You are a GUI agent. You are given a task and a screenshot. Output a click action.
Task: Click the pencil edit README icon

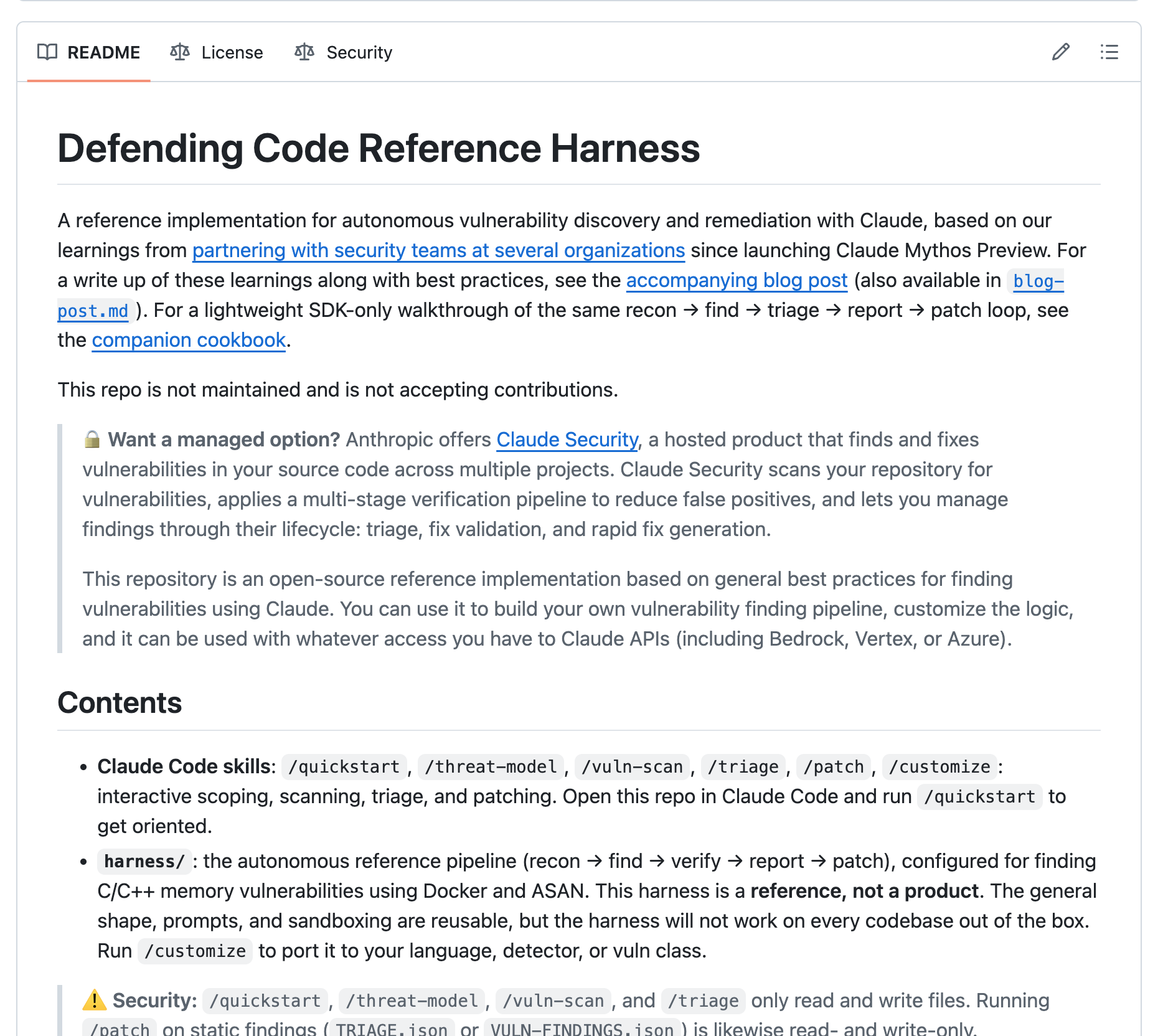pos(1061,52)
